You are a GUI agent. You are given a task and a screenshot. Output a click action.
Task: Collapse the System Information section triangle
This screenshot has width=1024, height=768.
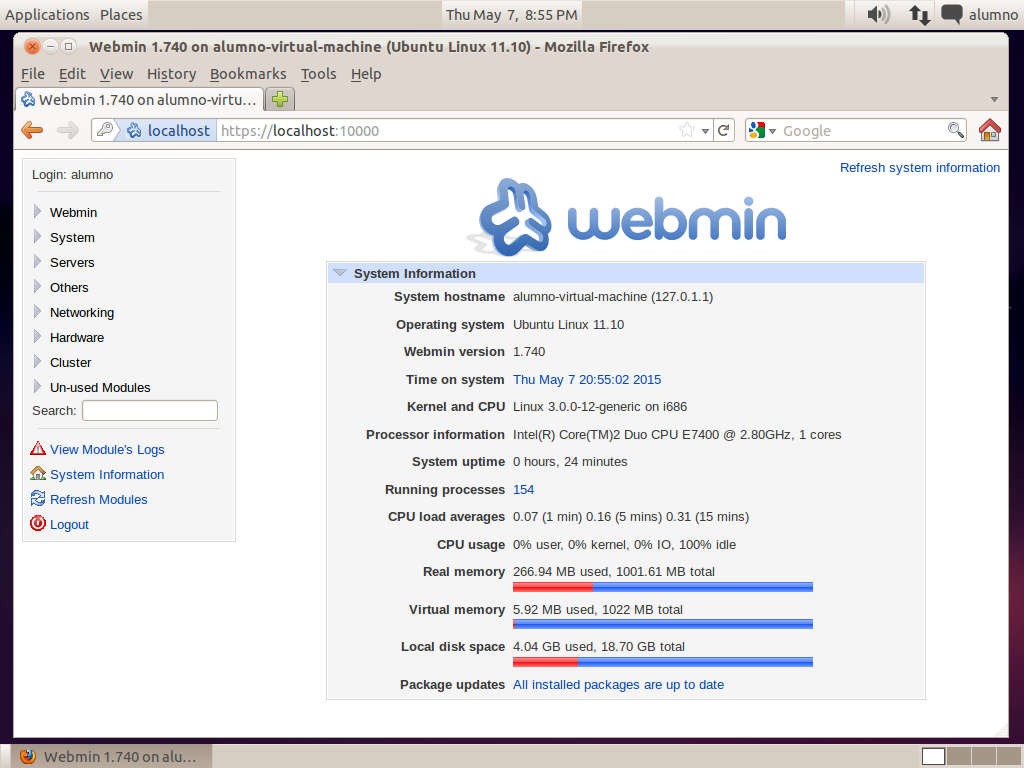(340, 273)
